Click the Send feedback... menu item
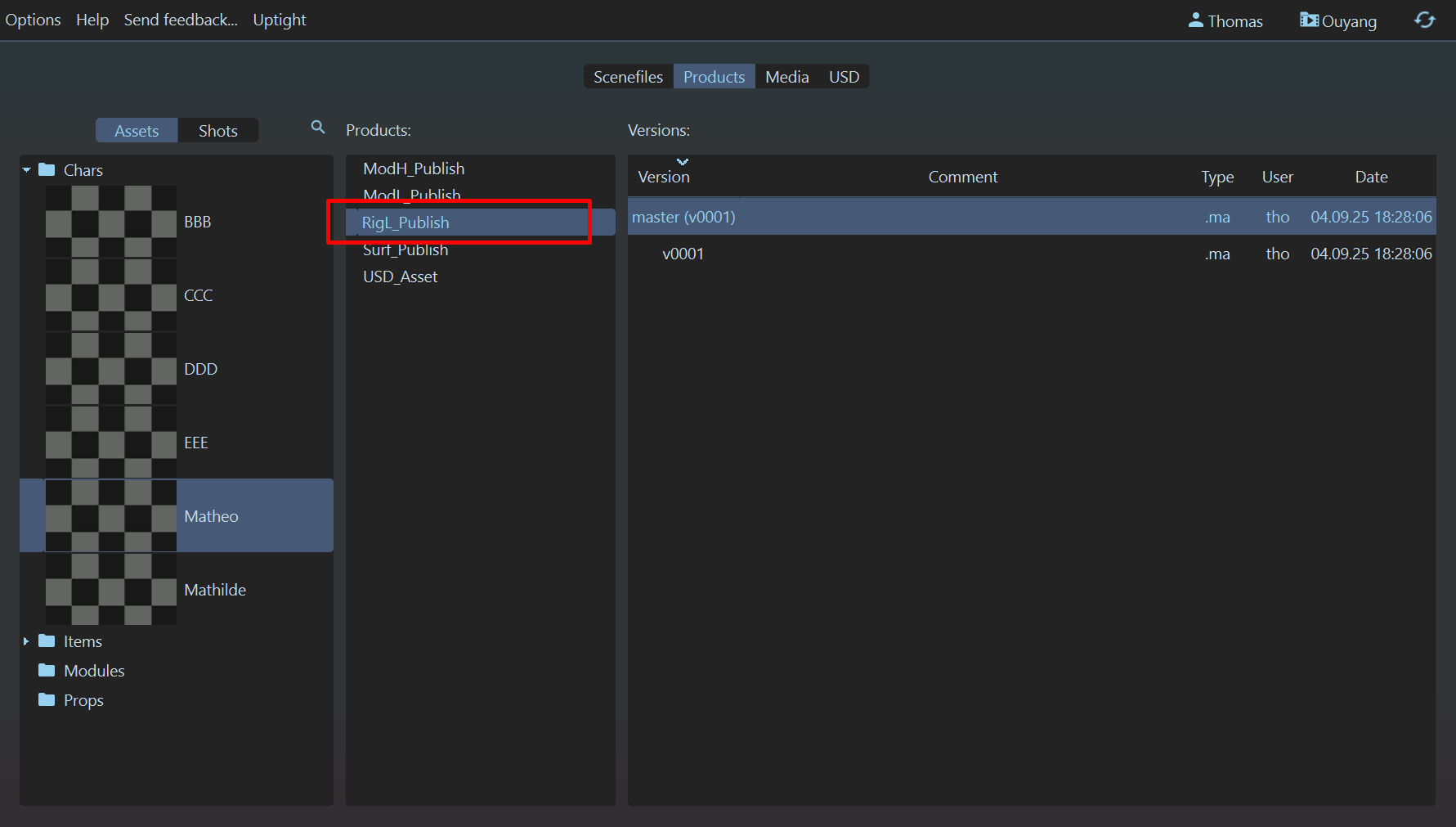This screenshot has width=1456, height=827. (x=181, y=20)
